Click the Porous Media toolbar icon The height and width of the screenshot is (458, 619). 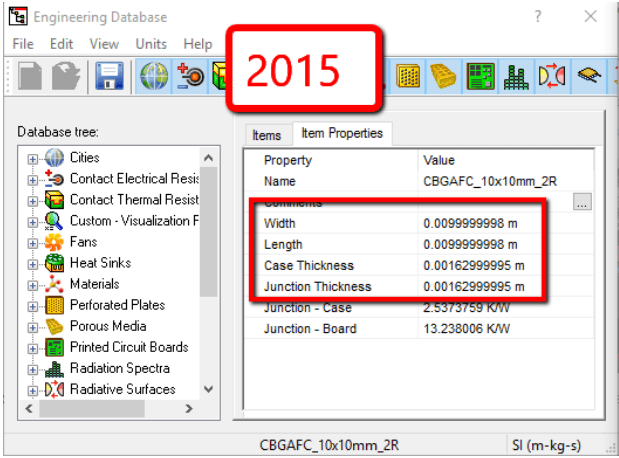pyautogui.click(x=445, y=76)
